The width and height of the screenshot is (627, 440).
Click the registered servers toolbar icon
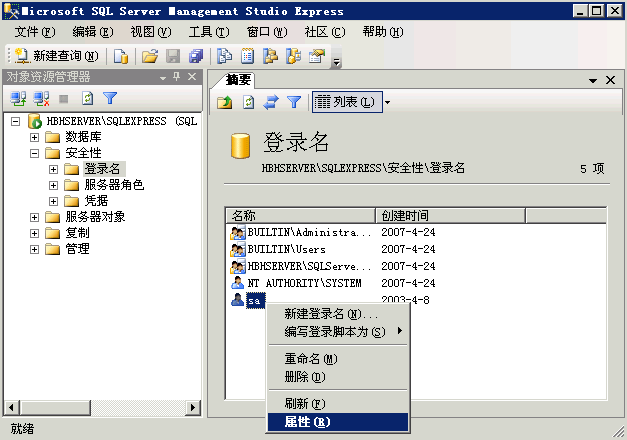point(225,56)
